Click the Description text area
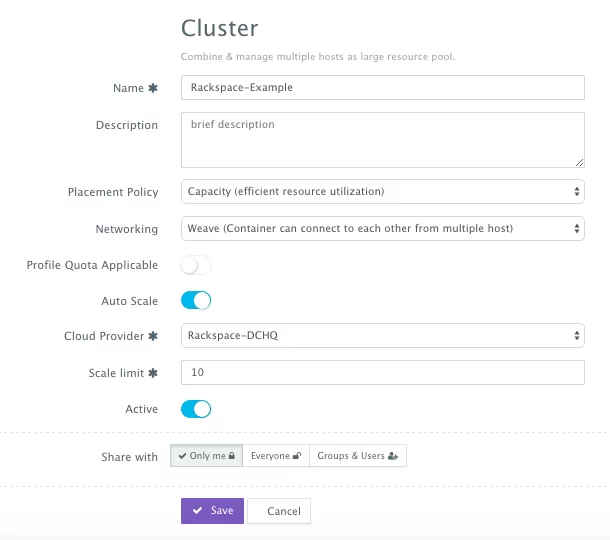610x540 pixels. (x=382, y=140)
